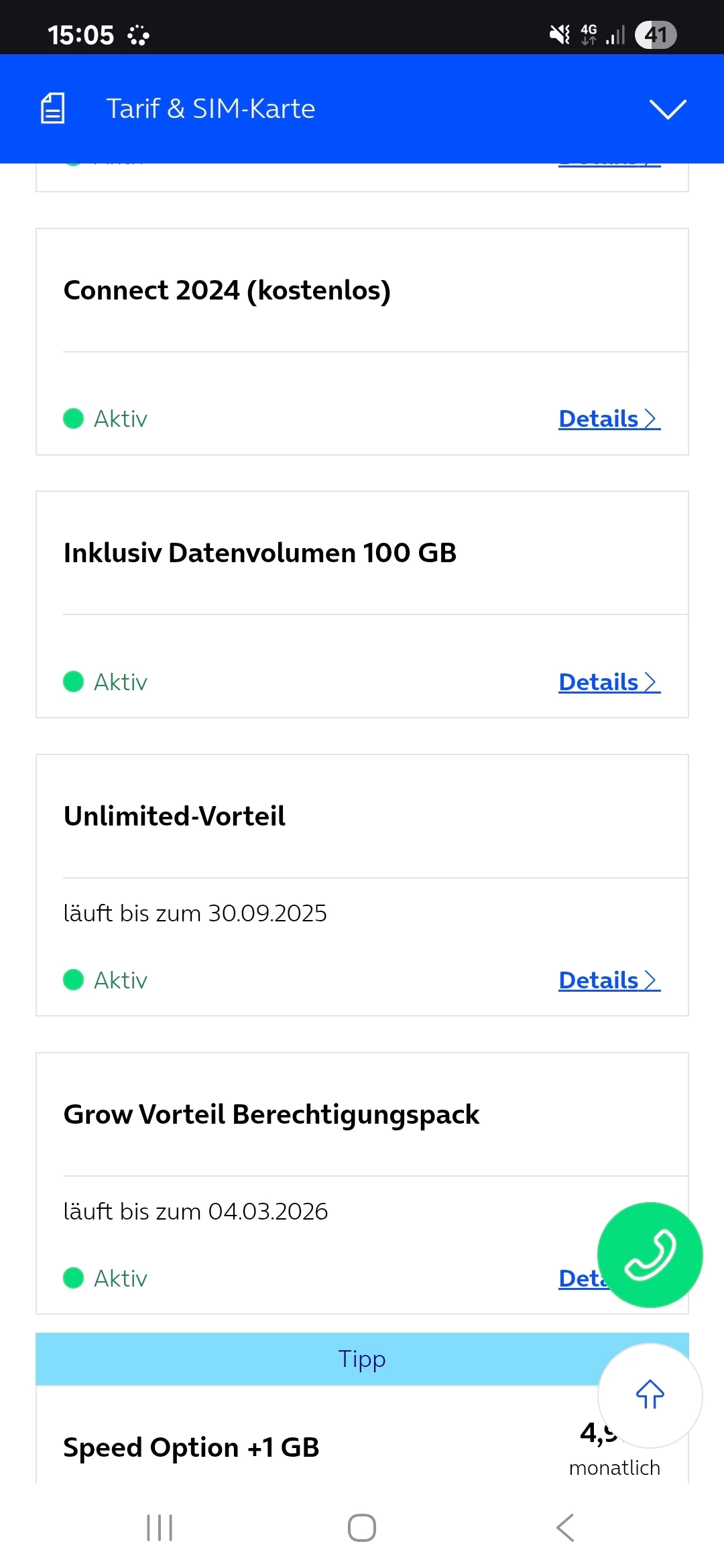Open Details for Grow Vorteil Berechtigungspack
Viewport: 724px width, 1568px height.
[581, 1279]
